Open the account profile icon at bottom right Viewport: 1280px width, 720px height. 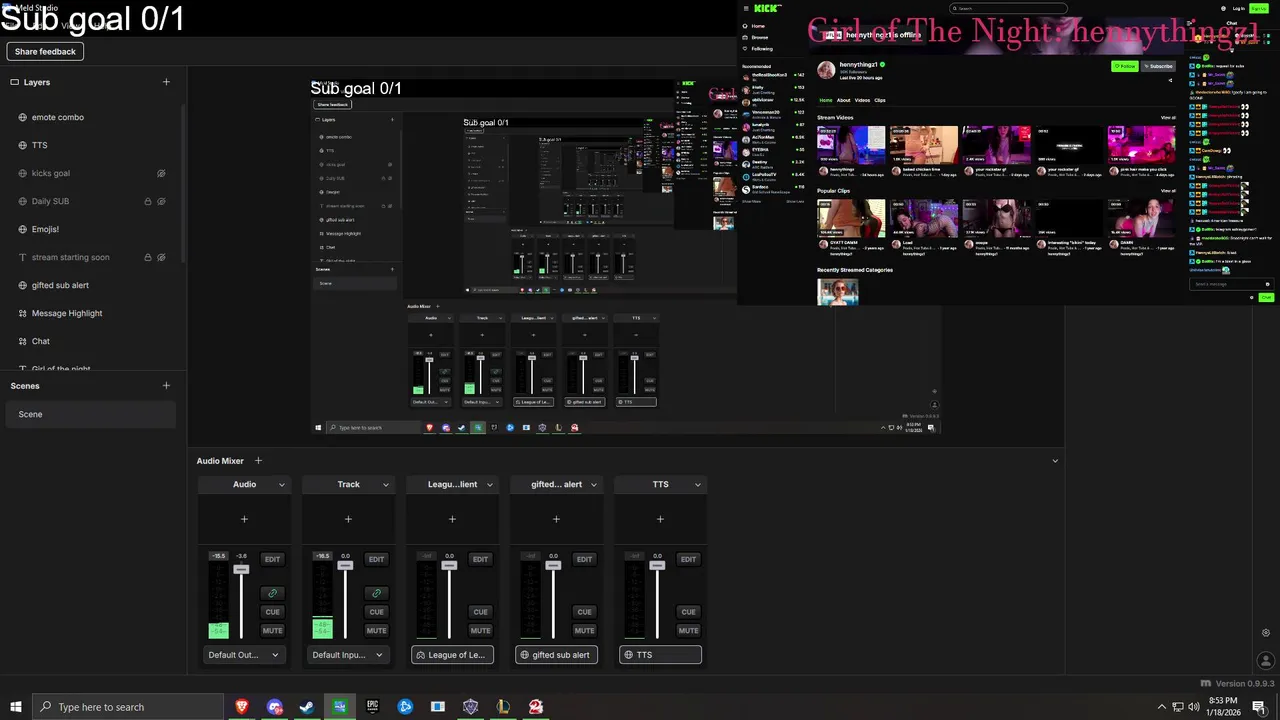point(1266,661)
